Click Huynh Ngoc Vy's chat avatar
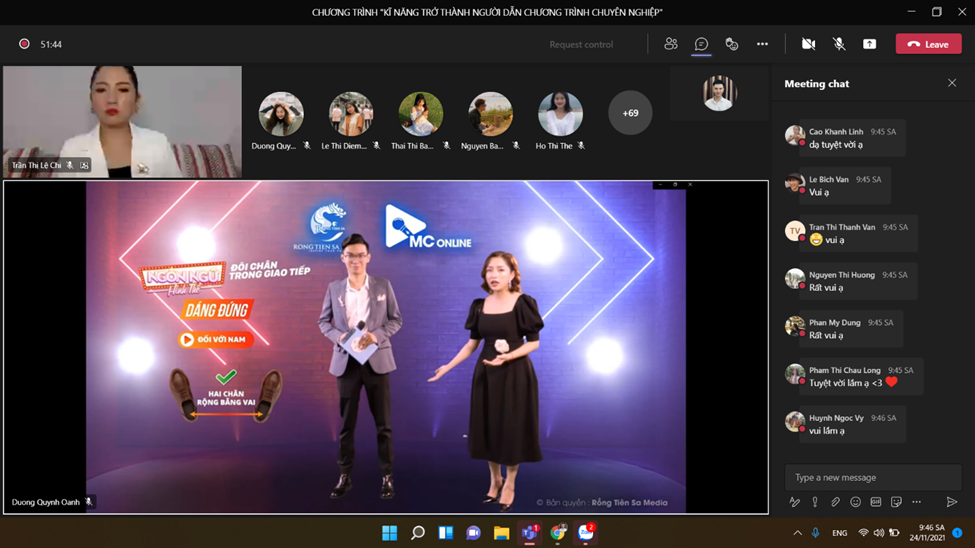The width and height of the screenshot is (975, 548). [794, 421]
